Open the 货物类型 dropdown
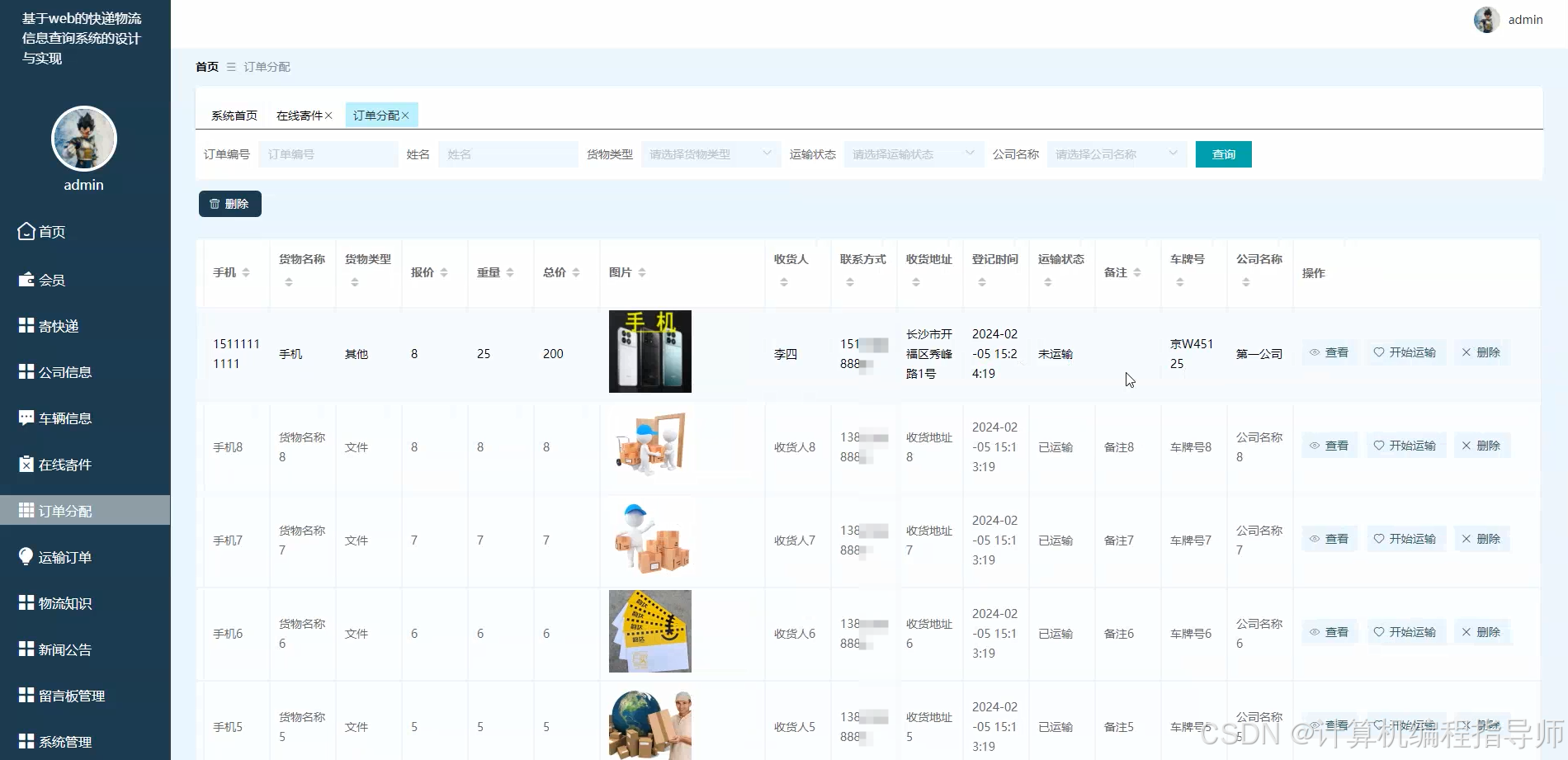The image size is (1568, 760). [711, 154]
